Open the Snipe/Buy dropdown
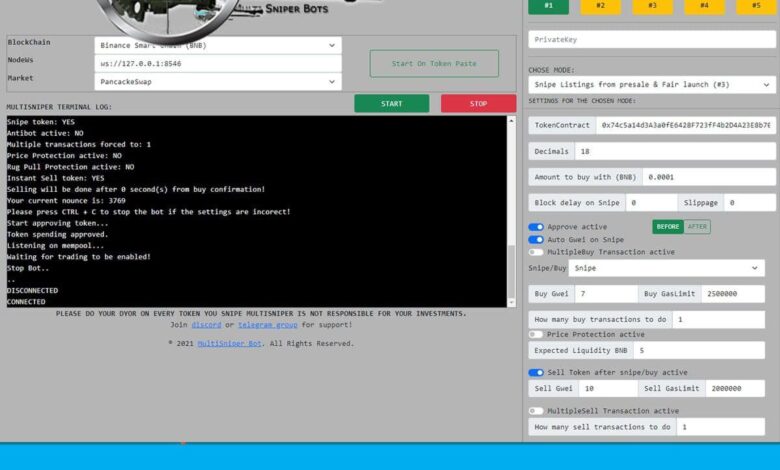Viewport: 780px width, 470px height. 666,268
